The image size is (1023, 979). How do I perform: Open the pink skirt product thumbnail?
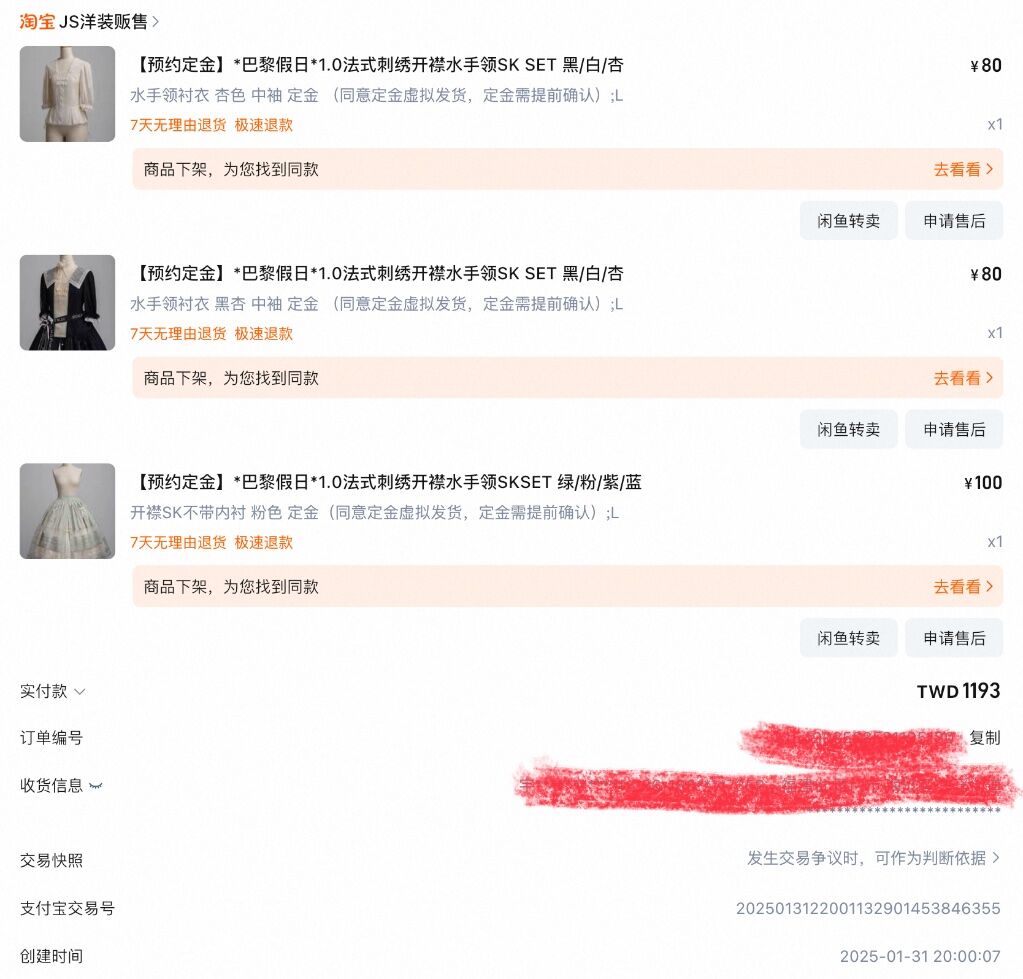tap(67, 511)
